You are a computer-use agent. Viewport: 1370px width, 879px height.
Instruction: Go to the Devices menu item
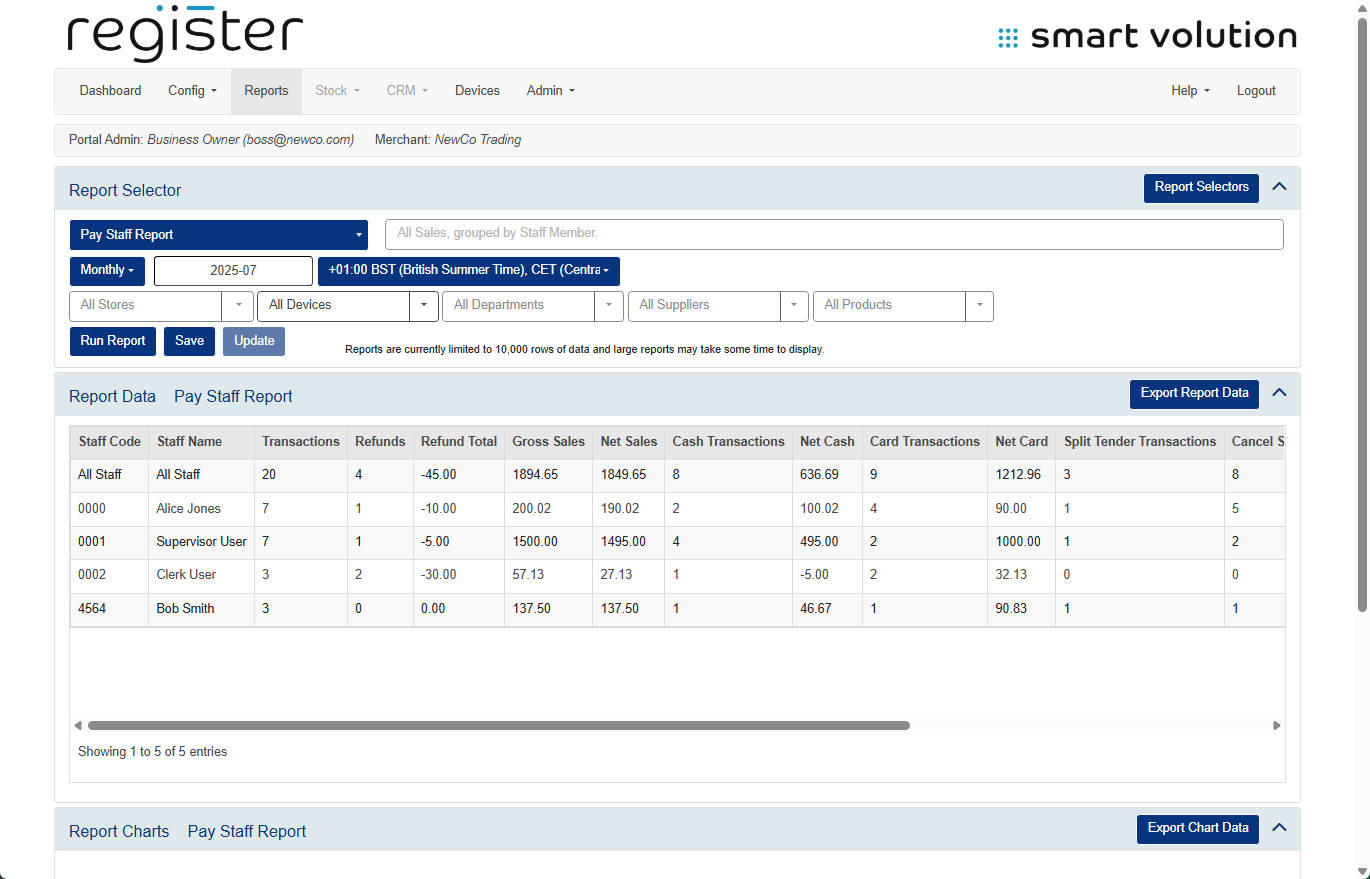point(477,91)
